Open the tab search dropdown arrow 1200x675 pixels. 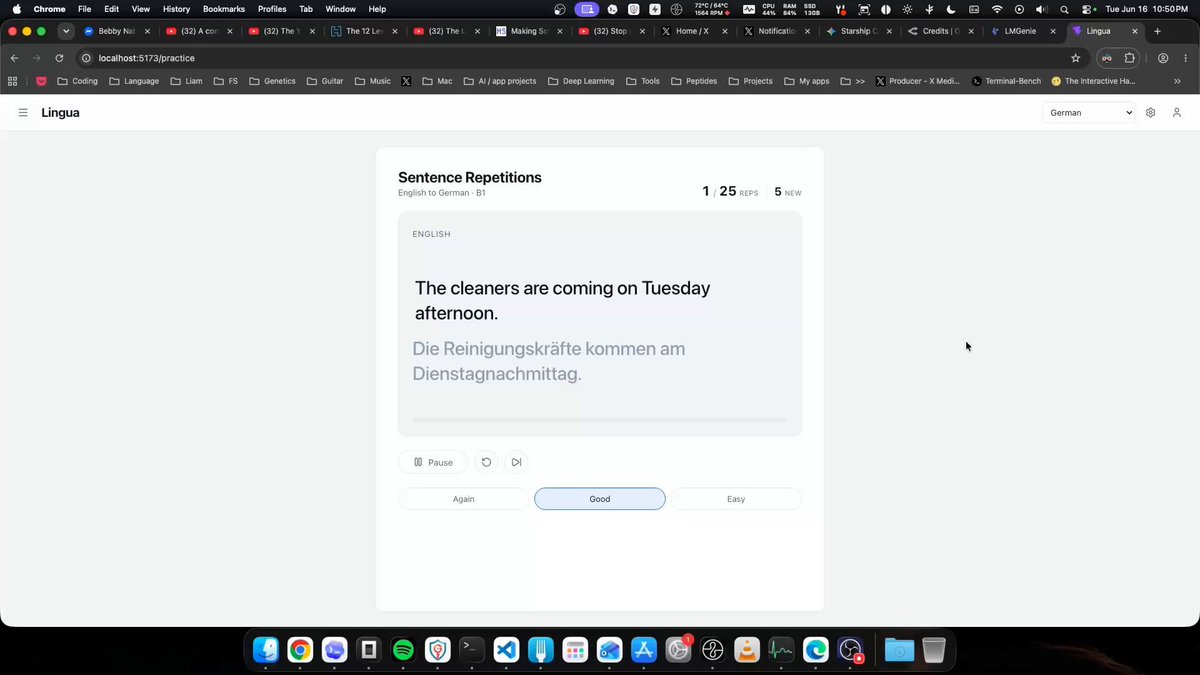(x=65, y=31)
